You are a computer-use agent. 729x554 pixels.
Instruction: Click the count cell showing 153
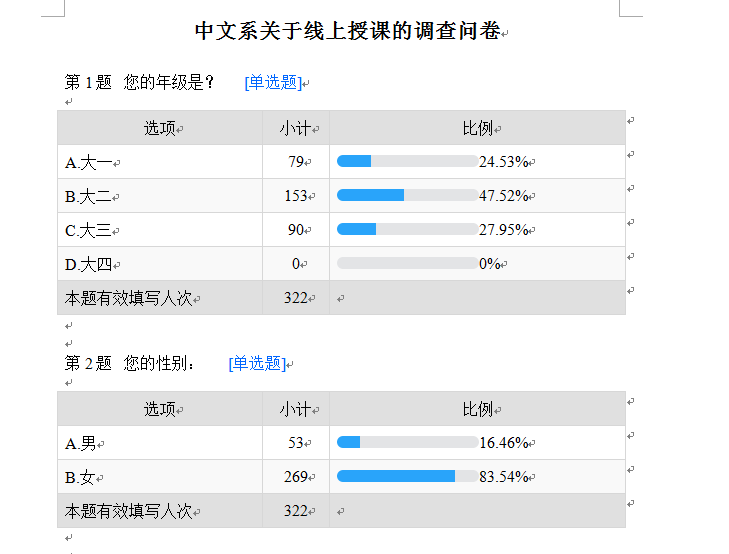(296, 196)
